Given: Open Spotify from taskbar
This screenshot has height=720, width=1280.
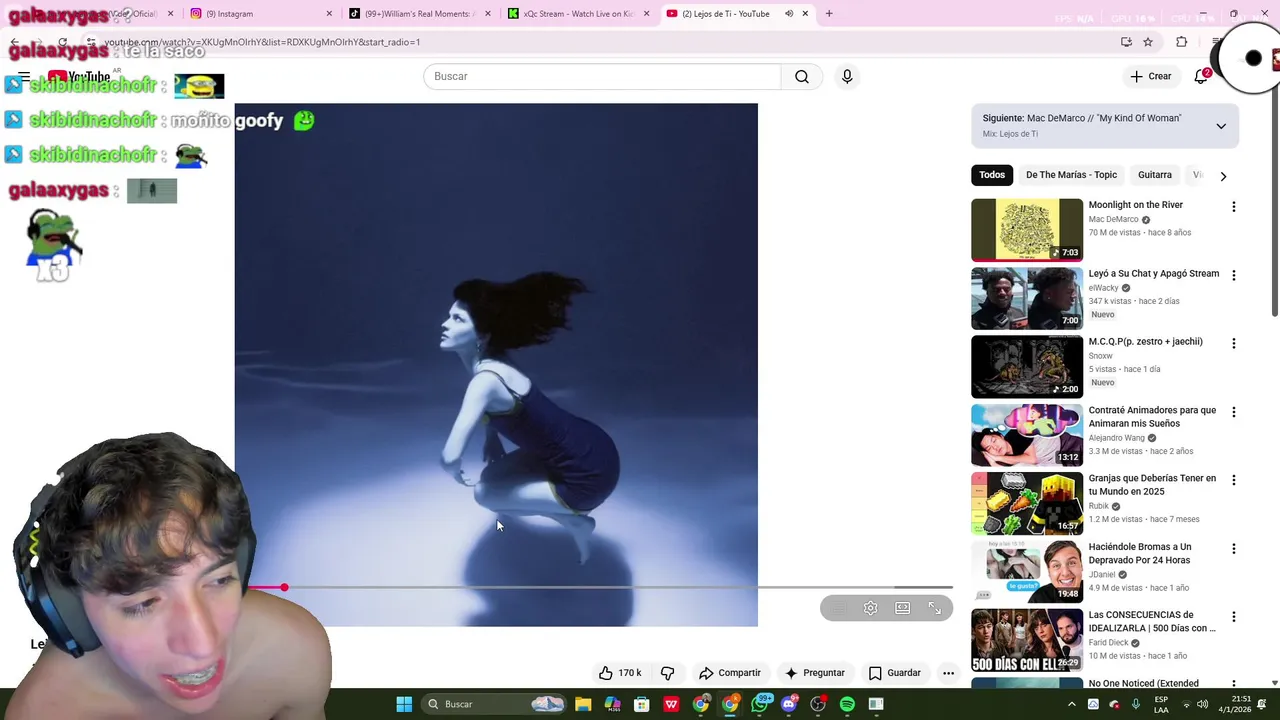Looking at the screenshot, I should click(847, 704).
